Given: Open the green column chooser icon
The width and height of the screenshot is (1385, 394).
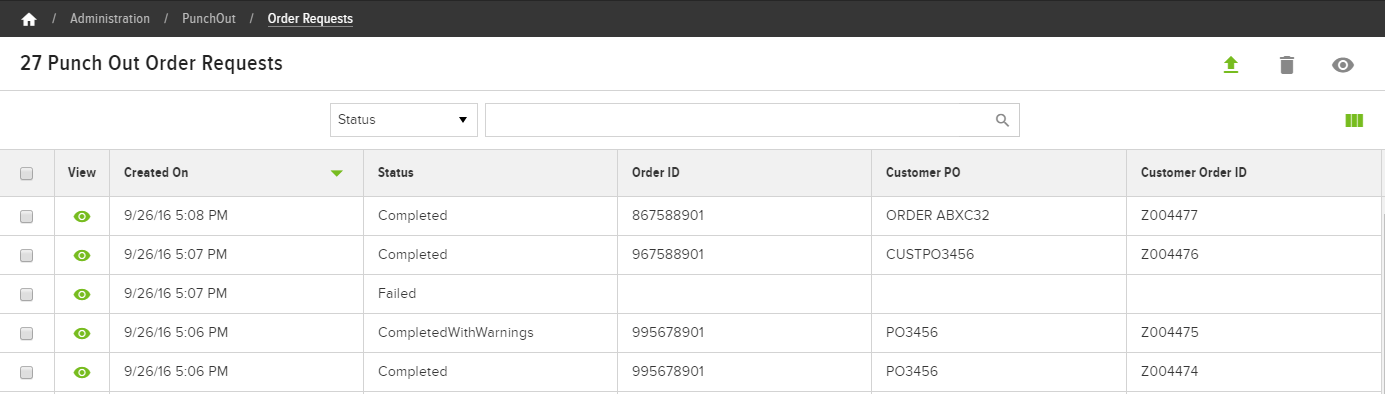Looking at the screenshot, I should (1355, 121).
